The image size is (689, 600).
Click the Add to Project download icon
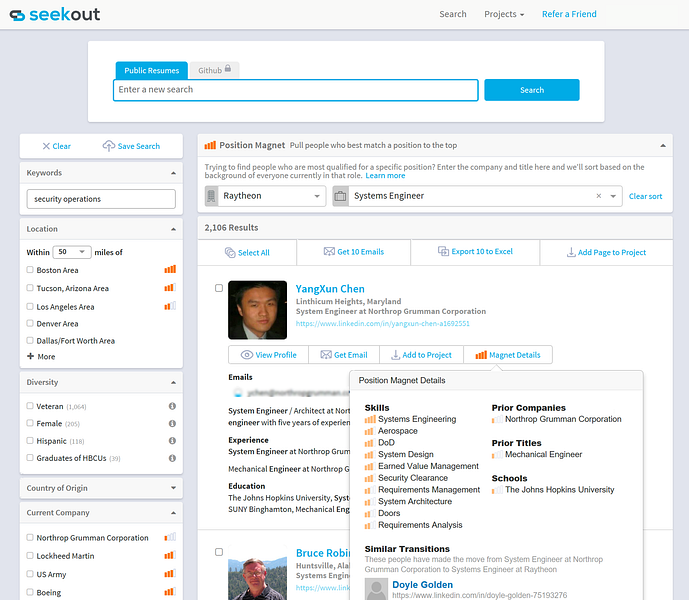pos(395,355)
